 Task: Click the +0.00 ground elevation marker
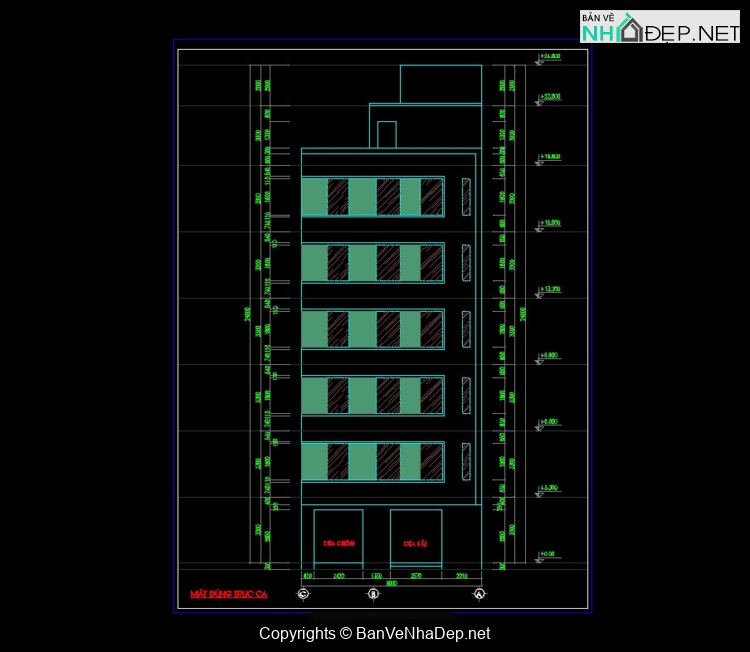[x=547, y=554]
